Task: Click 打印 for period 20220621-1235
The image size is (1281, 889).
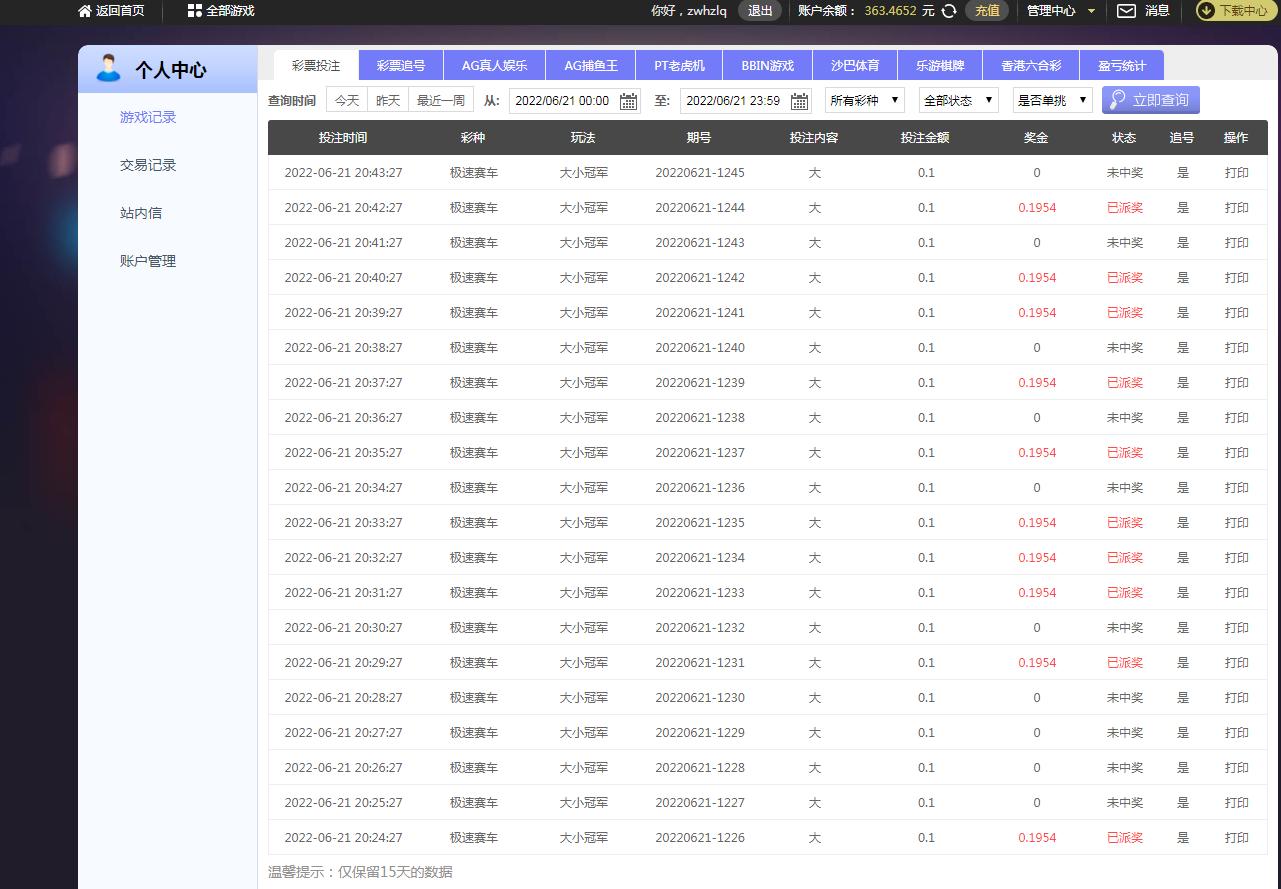Action: (1237, 522)
